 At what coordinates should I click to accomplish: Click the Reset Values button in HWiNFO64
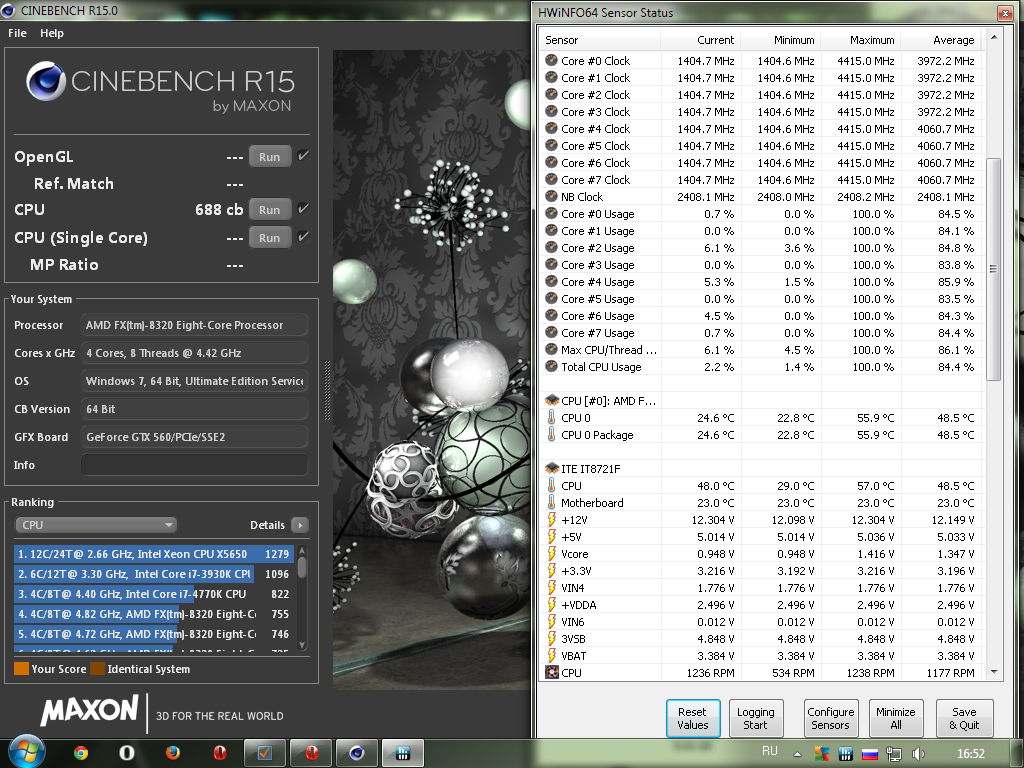click(693, 718)
